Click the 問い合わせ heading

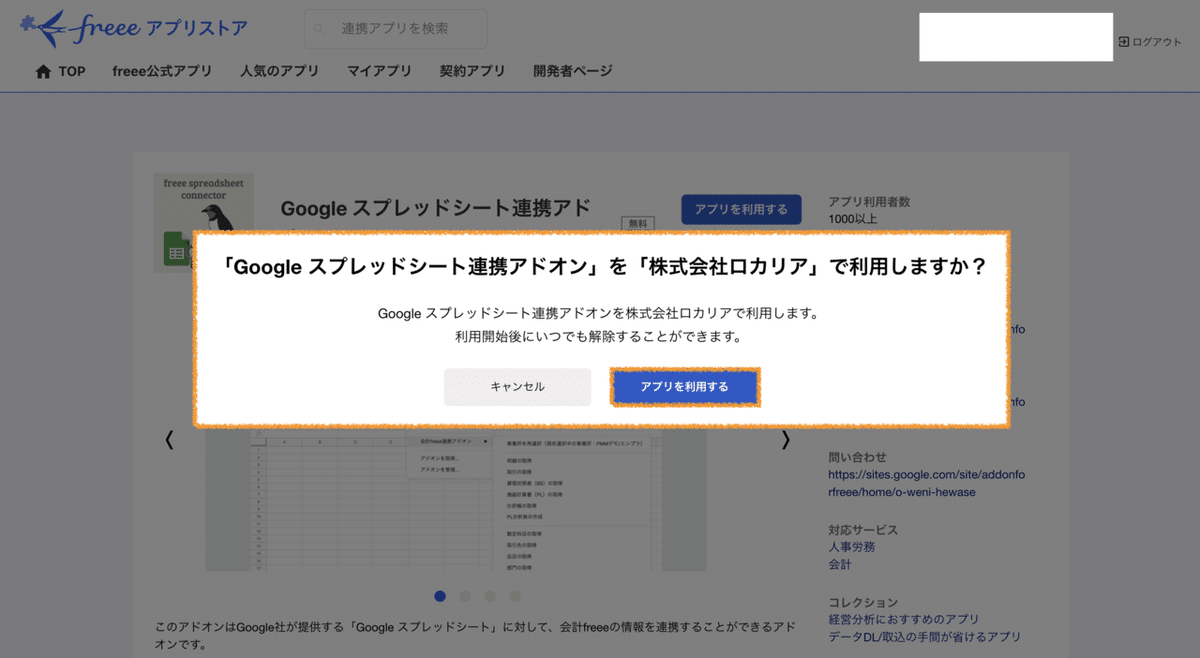[858, 457]
